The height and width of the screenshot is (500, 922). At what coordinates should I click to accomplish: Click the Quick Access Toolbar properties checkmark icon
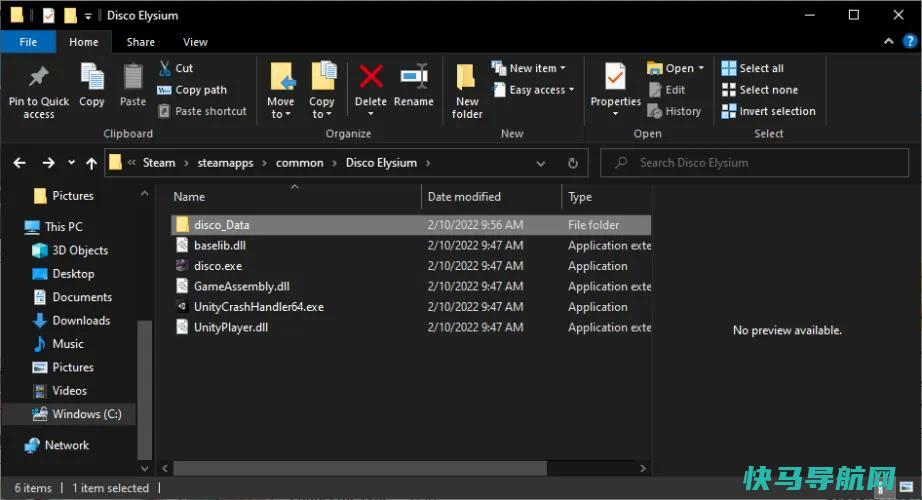[x=49, y=15]
